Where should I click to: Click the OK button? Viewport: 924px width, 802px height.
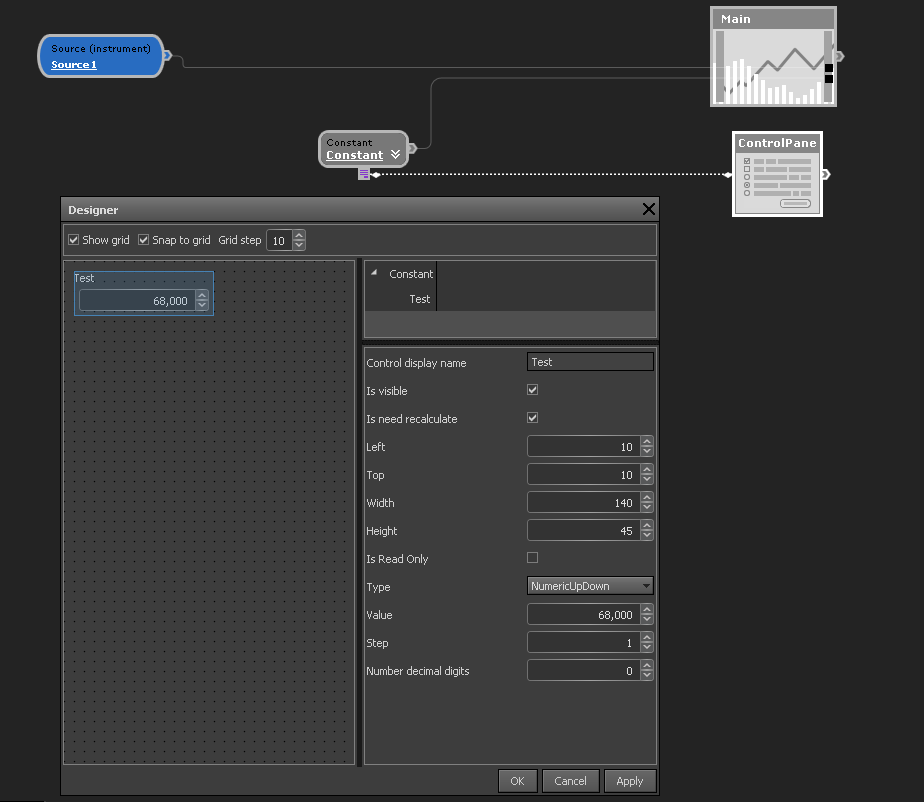pos(517,781)
